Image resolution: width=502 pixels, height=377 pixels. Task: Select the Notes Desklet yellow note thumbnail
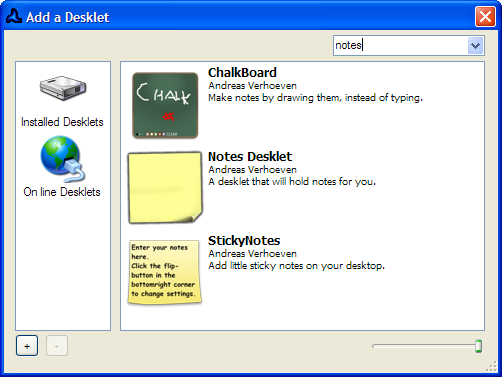(x=165, y=188)
